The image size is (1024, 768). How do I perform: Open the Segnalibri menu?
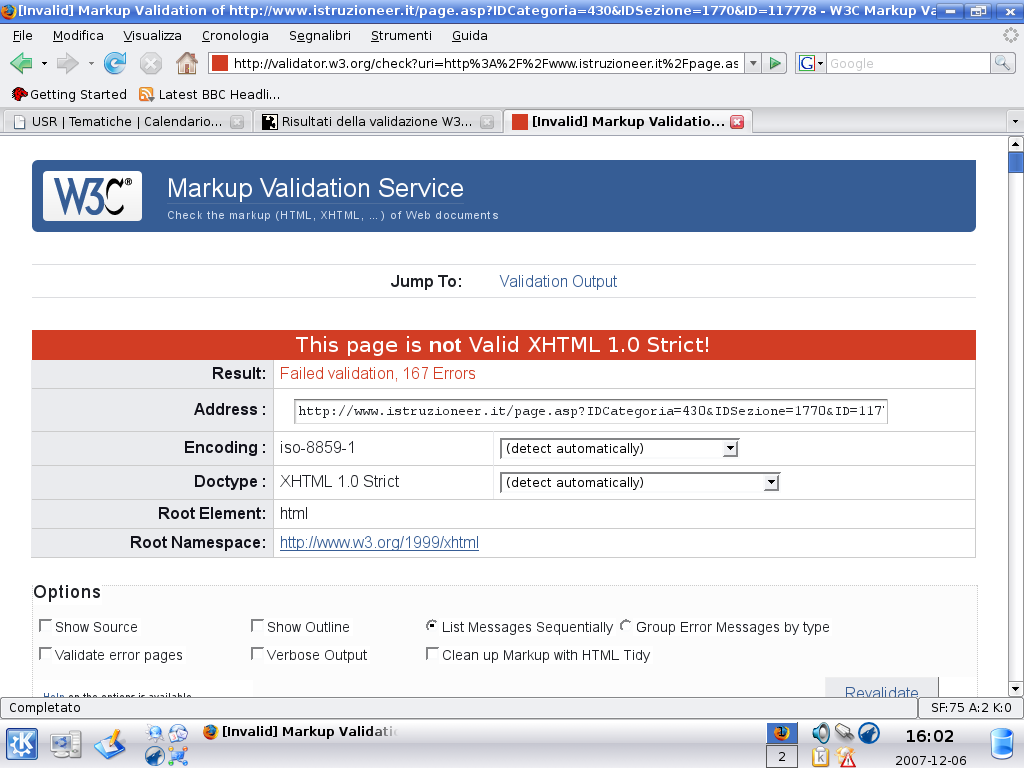tap(320, 36)
